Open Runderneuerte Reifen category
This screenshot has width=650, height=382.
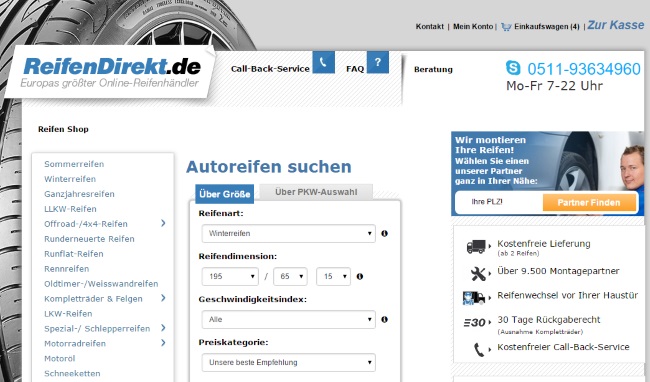pos(89,239)
